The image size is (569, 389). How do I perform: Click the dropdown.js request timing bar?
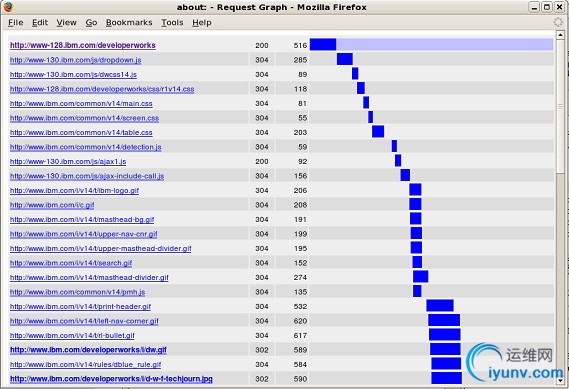[345, 59]
